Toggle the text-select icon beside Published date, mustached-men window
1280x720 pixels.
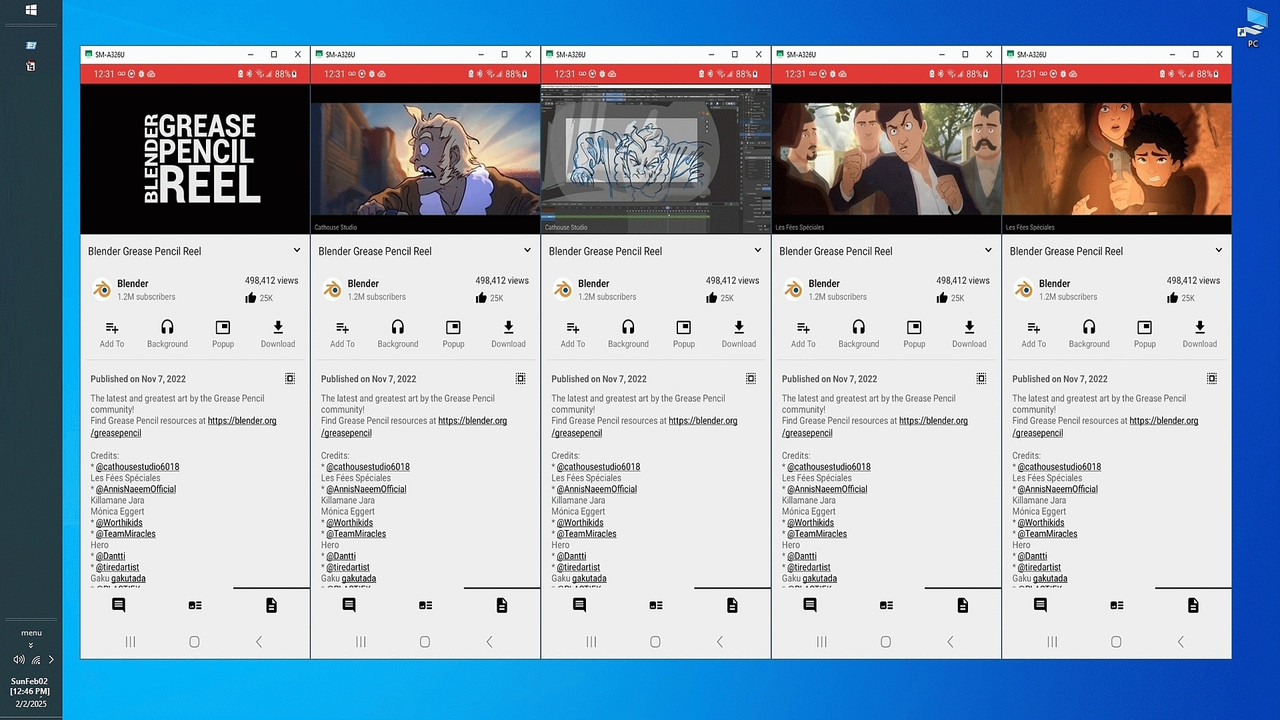pos(981,378)
